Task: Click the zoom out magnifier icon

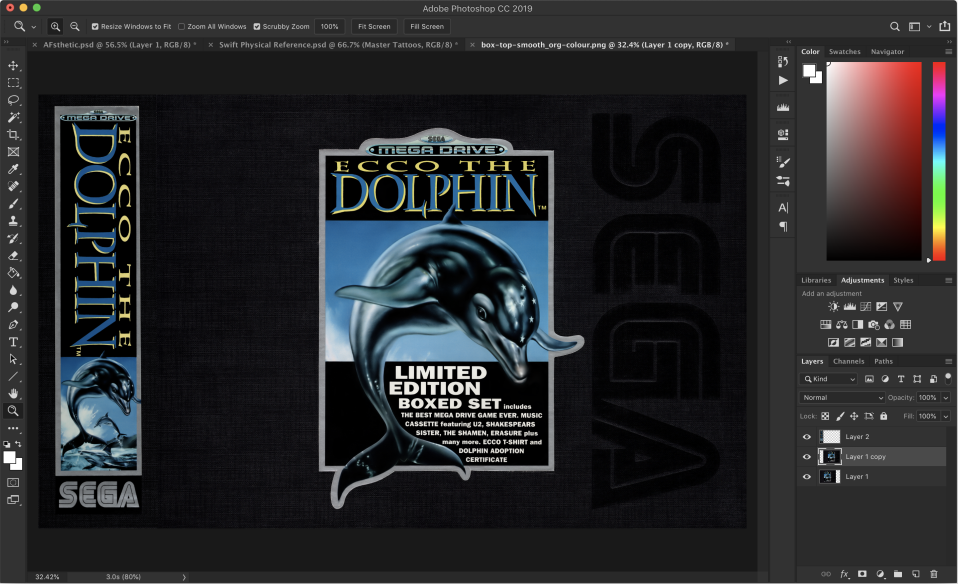Action: 74,26
